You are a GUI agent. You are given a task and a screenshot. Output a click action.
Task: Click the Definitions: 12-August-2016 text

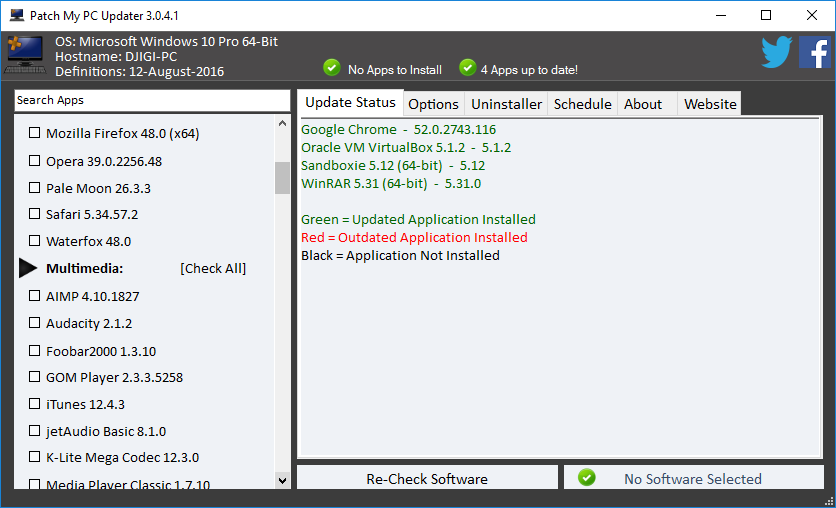point(140,71)
